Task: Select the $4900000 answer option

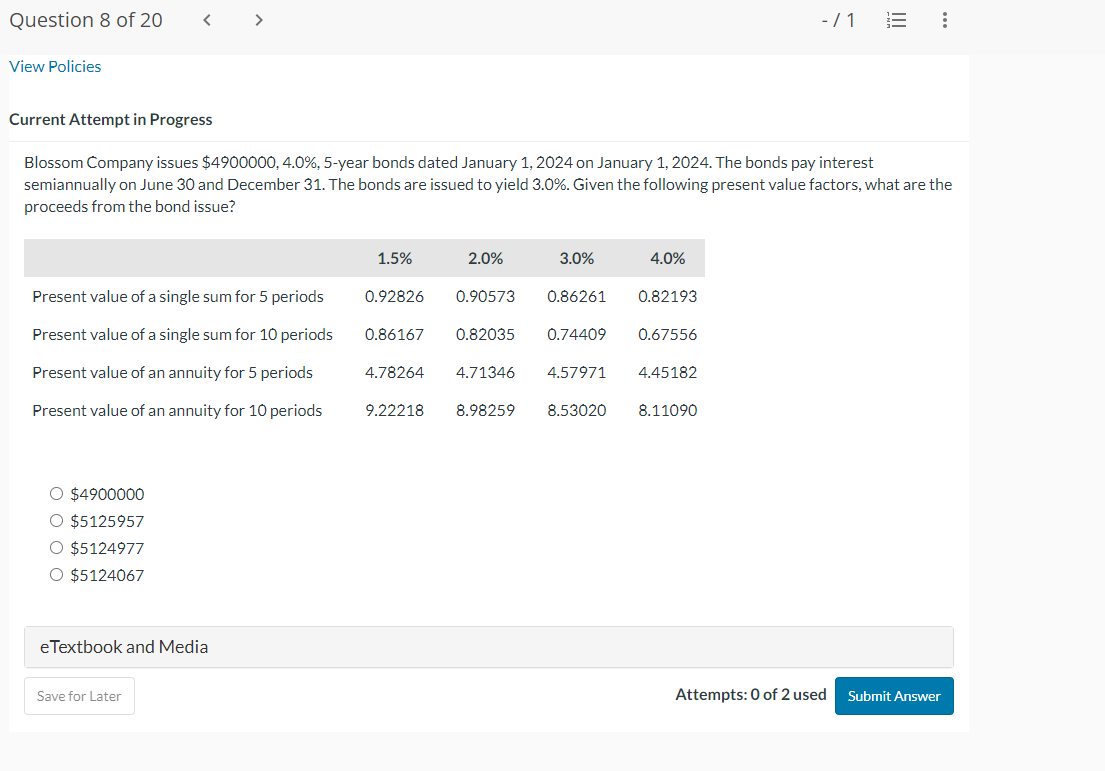Action: pos(57,494)
